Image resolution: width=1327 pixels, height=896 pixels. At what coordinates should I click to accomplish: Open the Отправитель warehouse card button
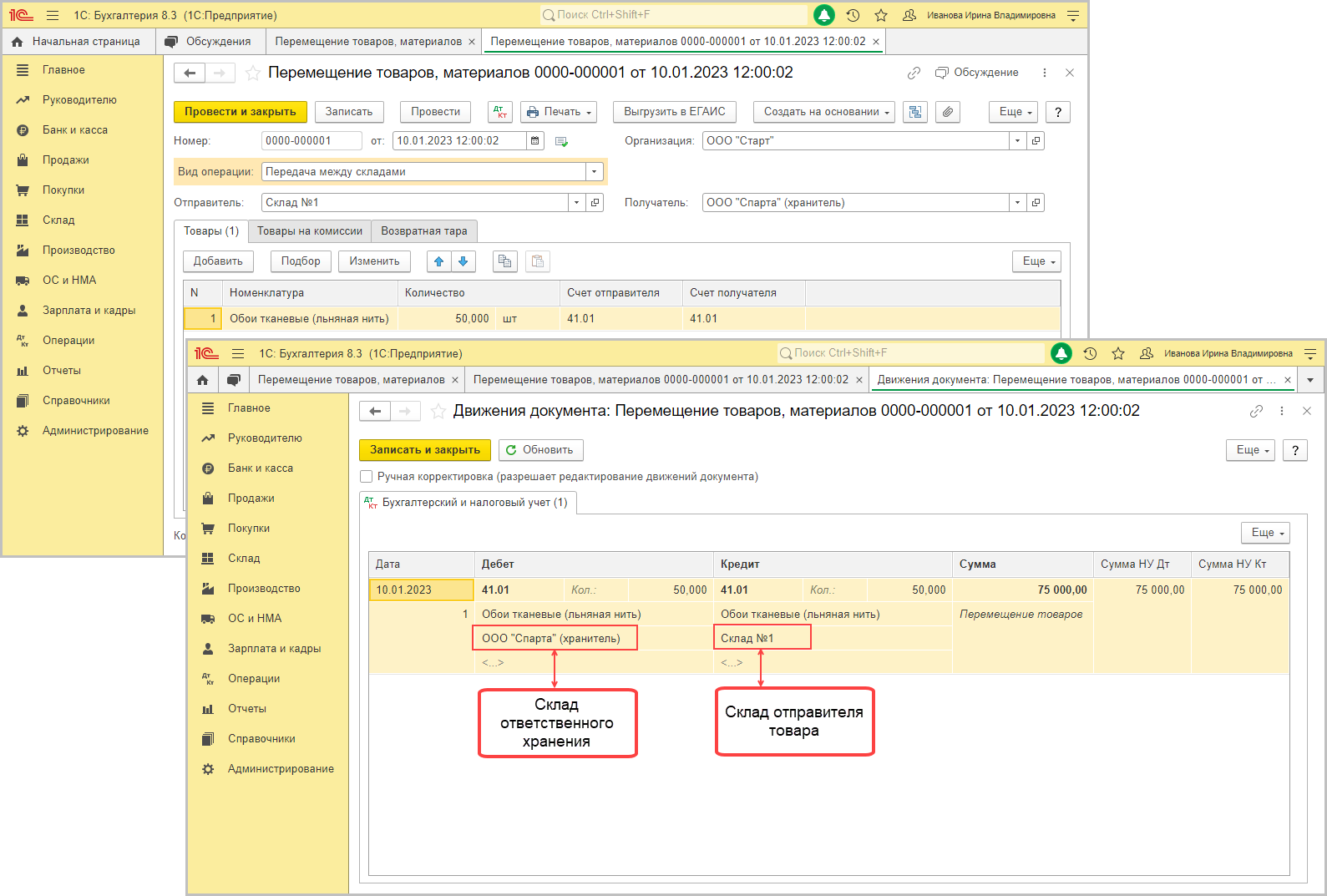[595, 203]
